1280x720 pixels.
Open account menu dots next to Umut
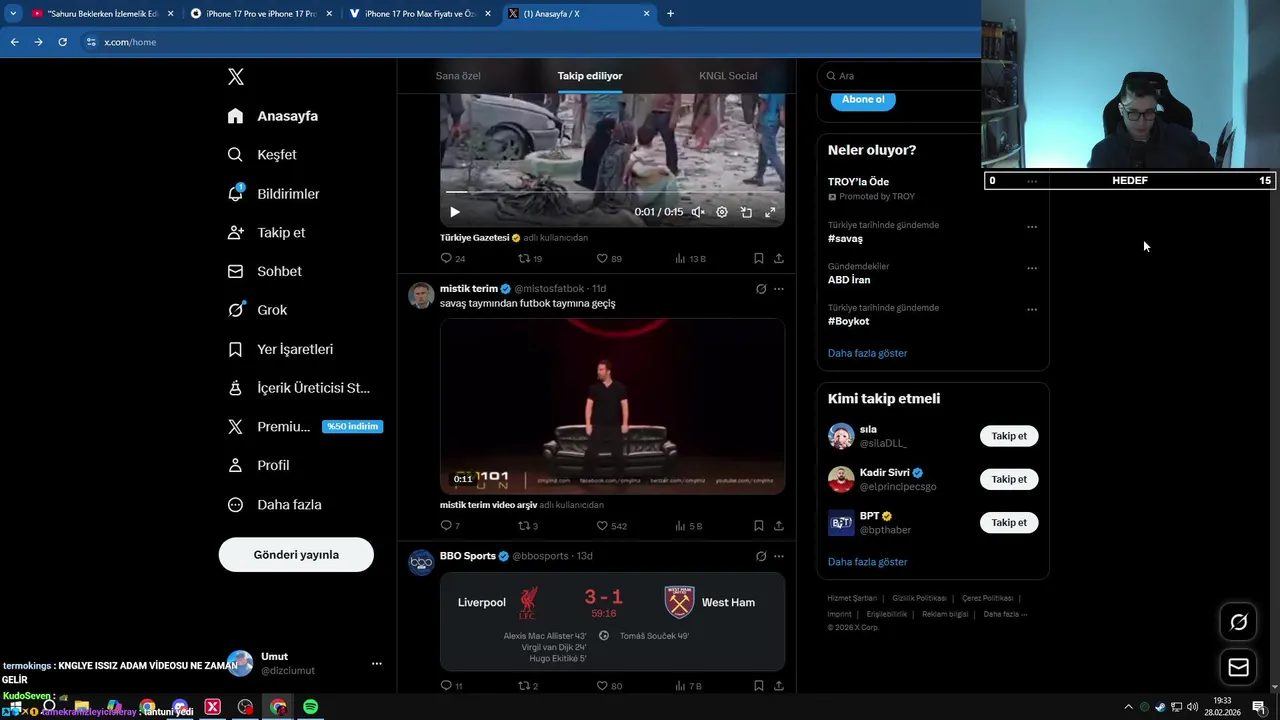click(x=377, y=664)
